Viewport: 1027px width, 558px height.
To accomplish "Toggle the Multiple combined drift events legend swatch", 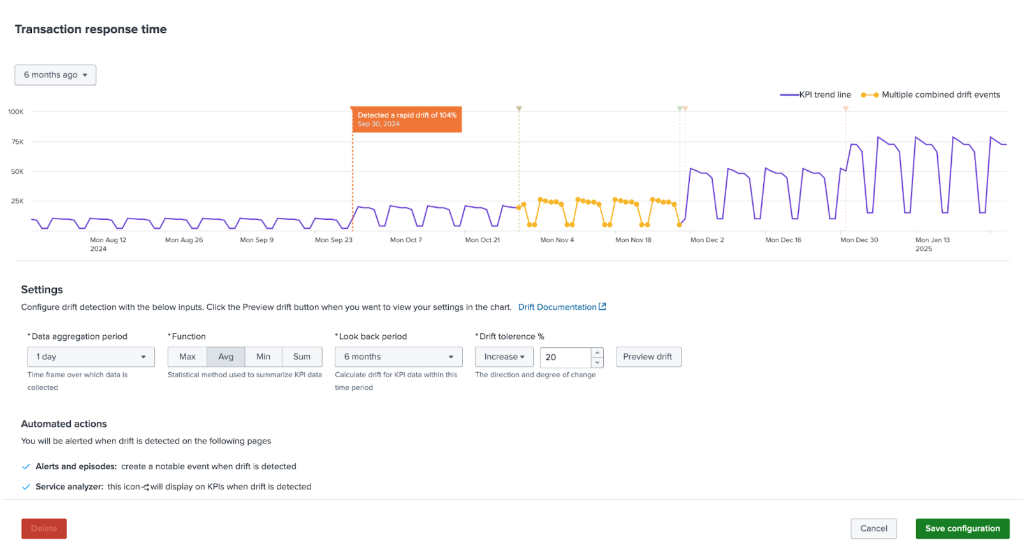I will pyautogui.click(x=870, y=95).
